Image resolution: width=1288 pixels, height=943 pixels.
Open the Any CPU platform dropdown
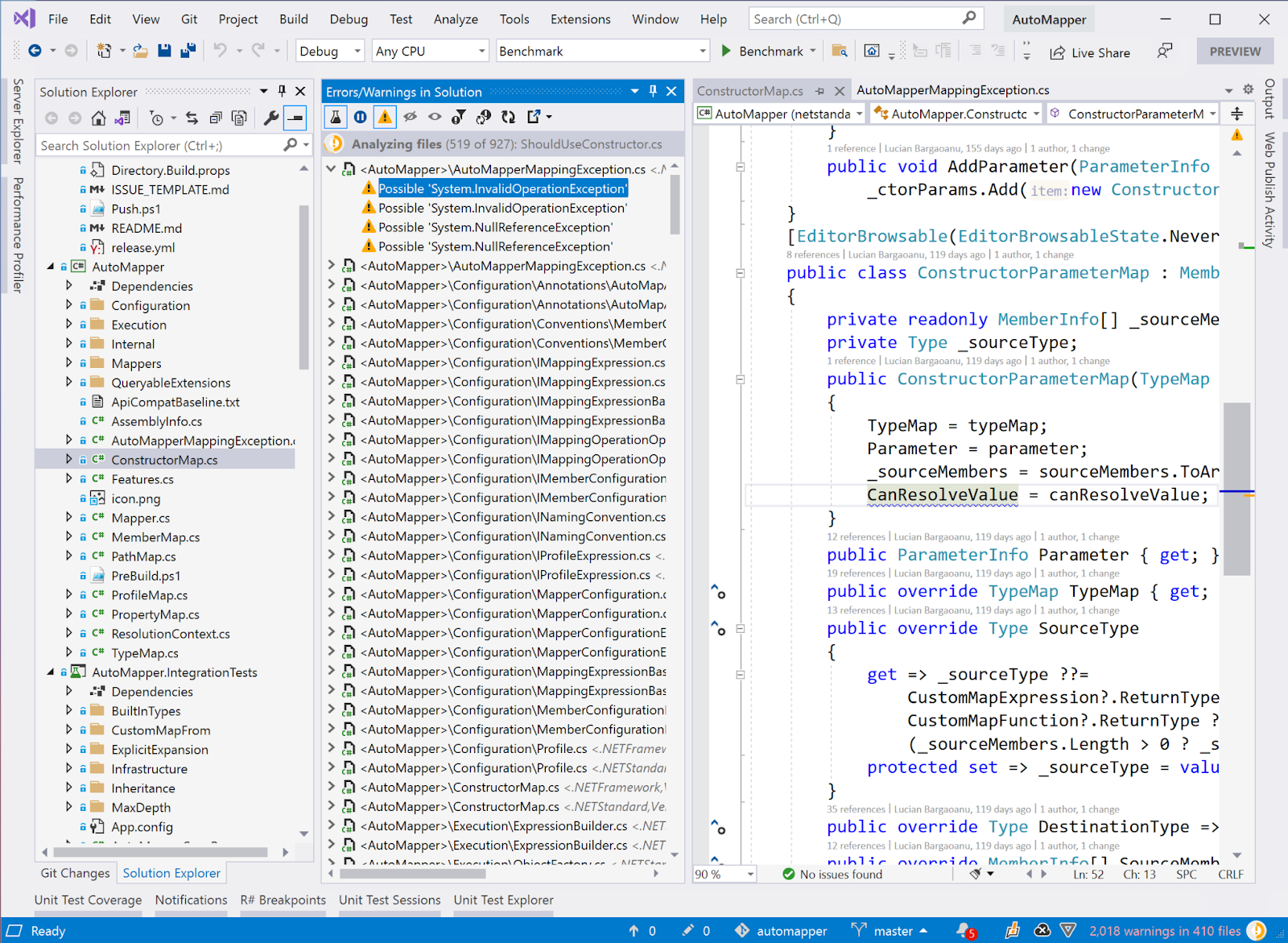[430, 51]
